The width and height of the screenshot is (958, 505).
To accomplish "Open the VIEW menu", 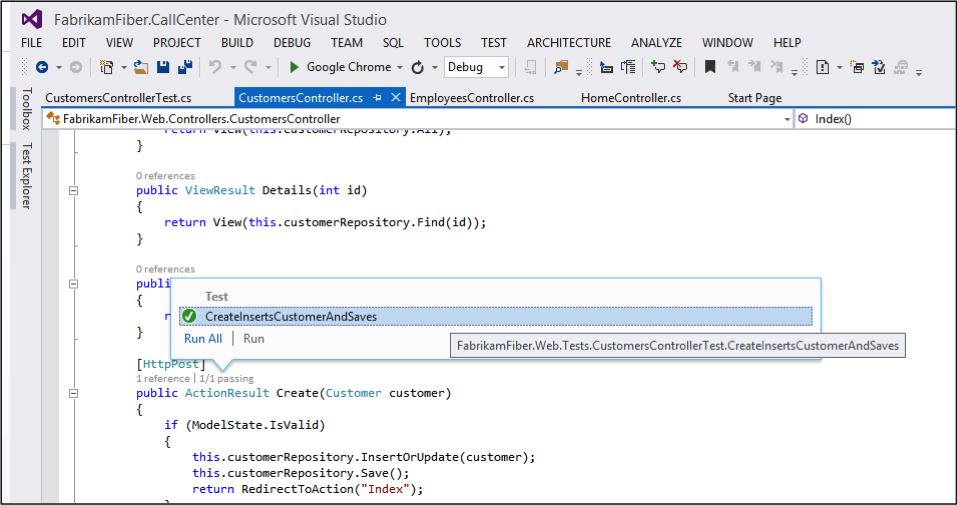I will pos(119,43).
